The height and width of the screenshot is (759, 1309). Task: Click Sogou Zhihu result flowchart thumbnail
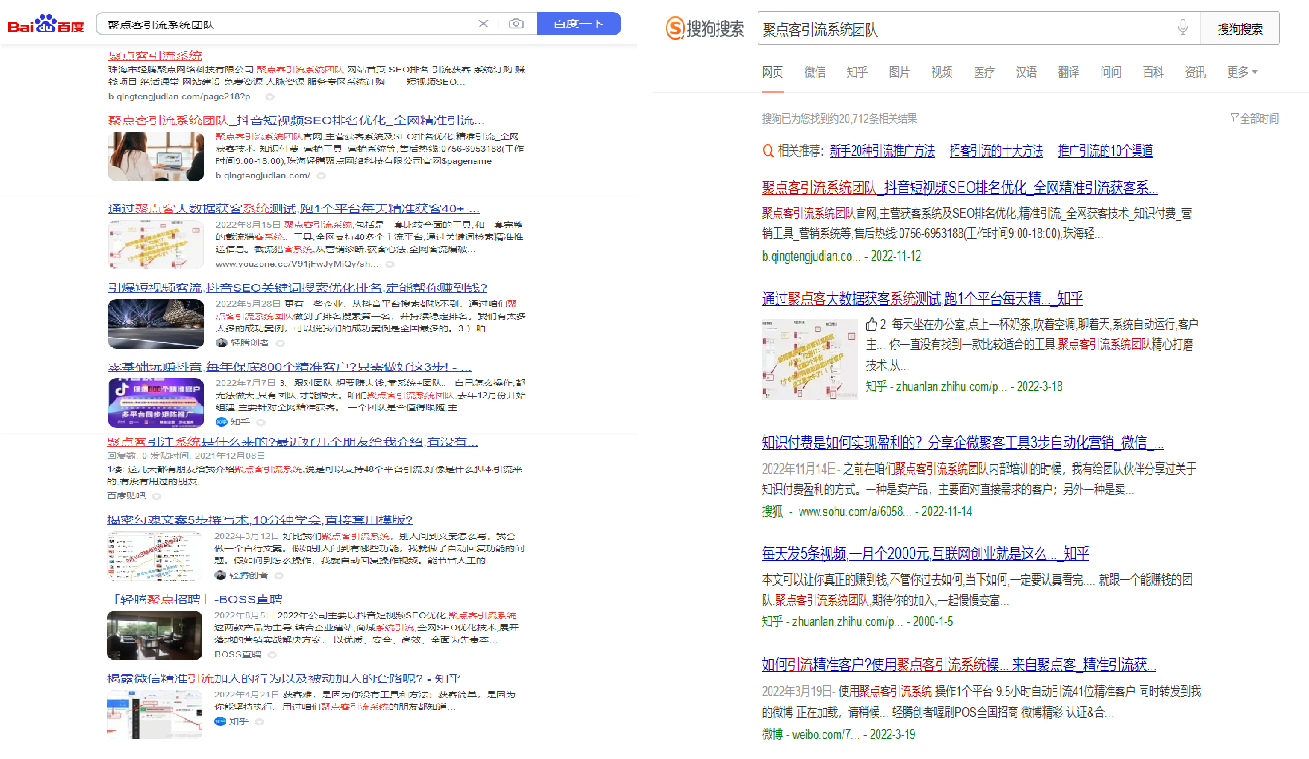(808, 358)
